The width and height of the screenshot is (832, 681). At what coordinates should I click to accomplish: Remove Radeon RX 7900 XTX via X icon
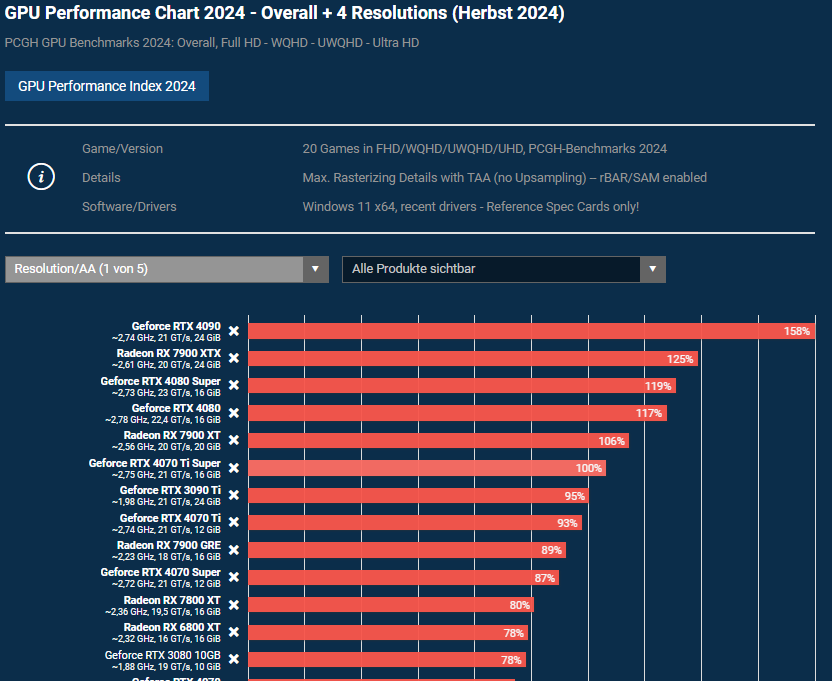click(x=233, y=358)
